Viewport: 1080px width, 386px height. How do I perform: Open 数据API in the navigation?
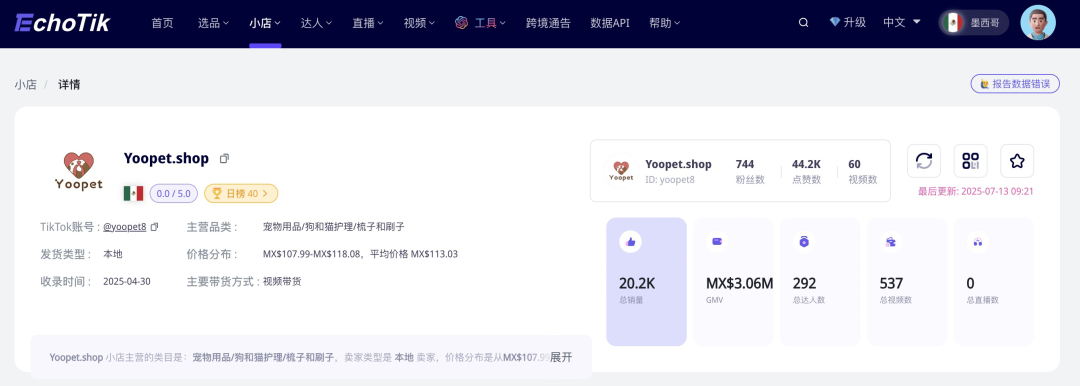point(610,23)
